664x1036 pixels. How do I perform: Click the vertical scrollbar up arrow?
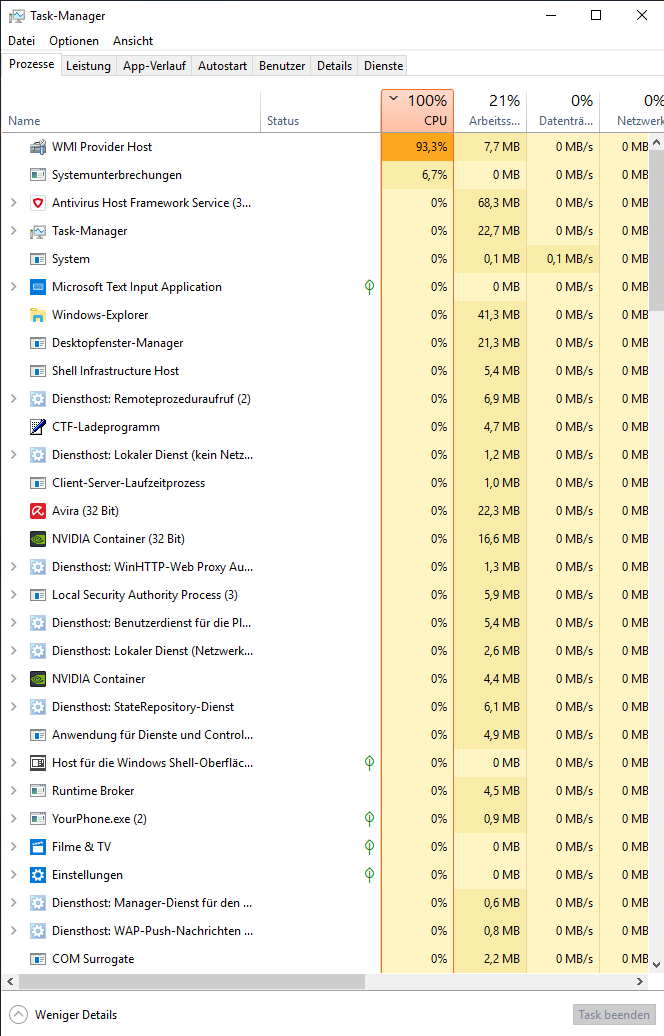tap(656, 141)
